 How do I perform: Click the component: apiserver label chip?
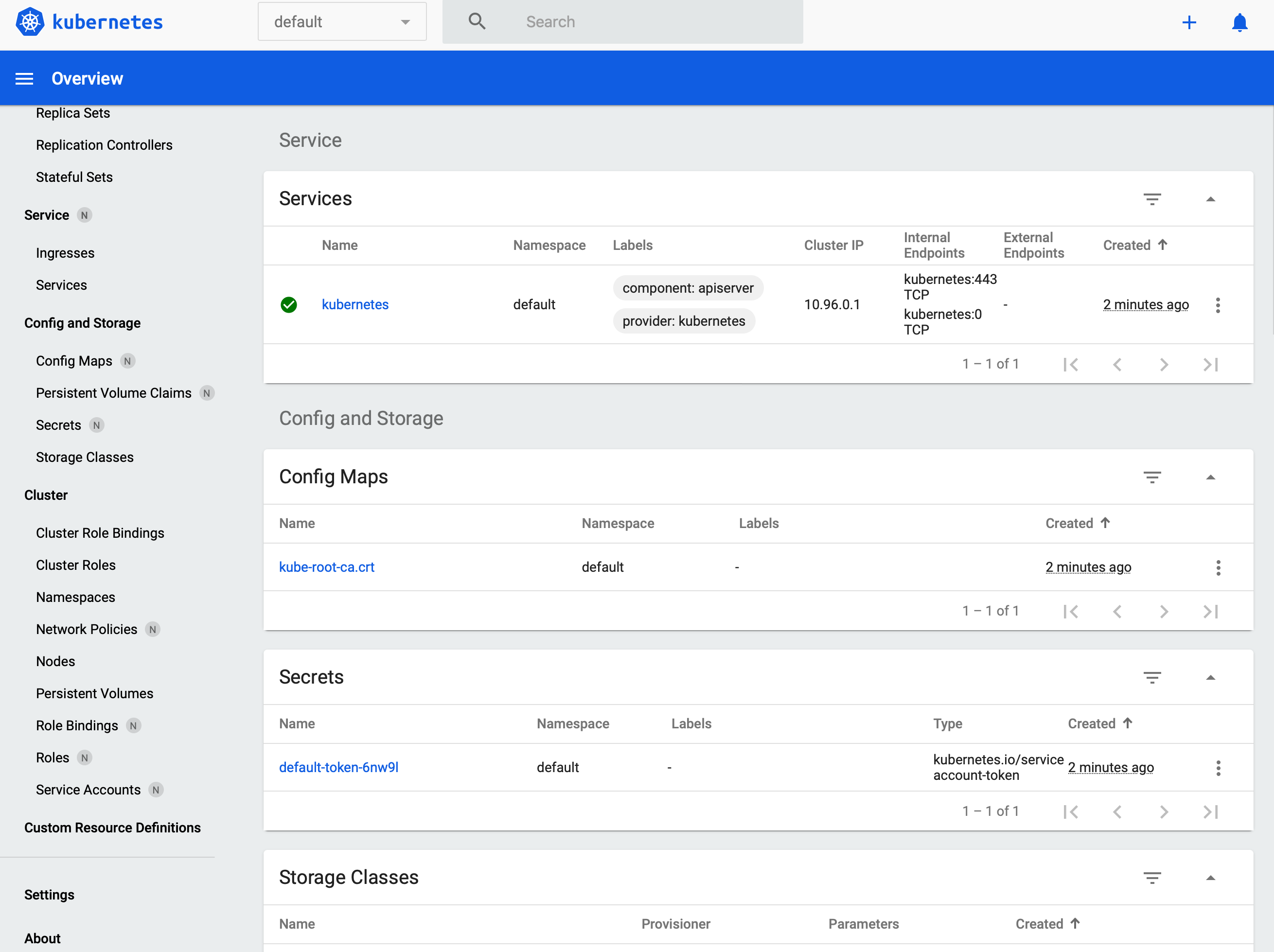(688, 288)
